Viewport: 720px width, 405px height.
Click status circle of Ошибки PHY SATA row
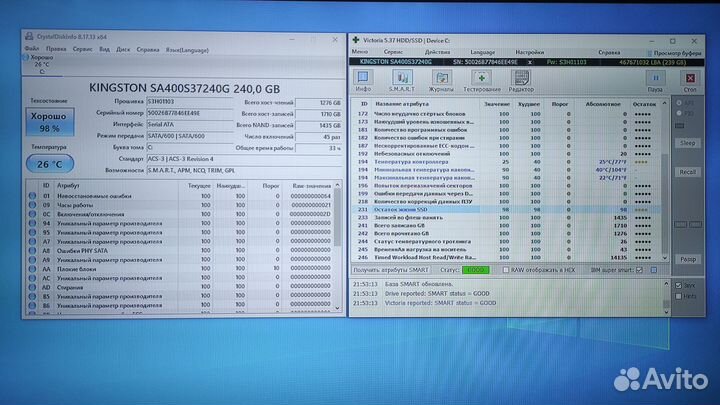(32, 250)
